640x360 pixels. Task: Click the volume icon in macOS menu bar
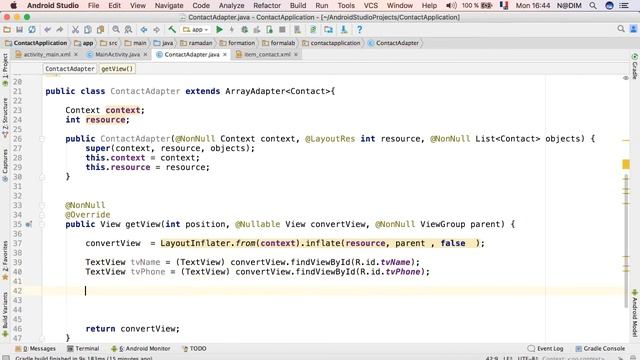click(x=451, y=5)
